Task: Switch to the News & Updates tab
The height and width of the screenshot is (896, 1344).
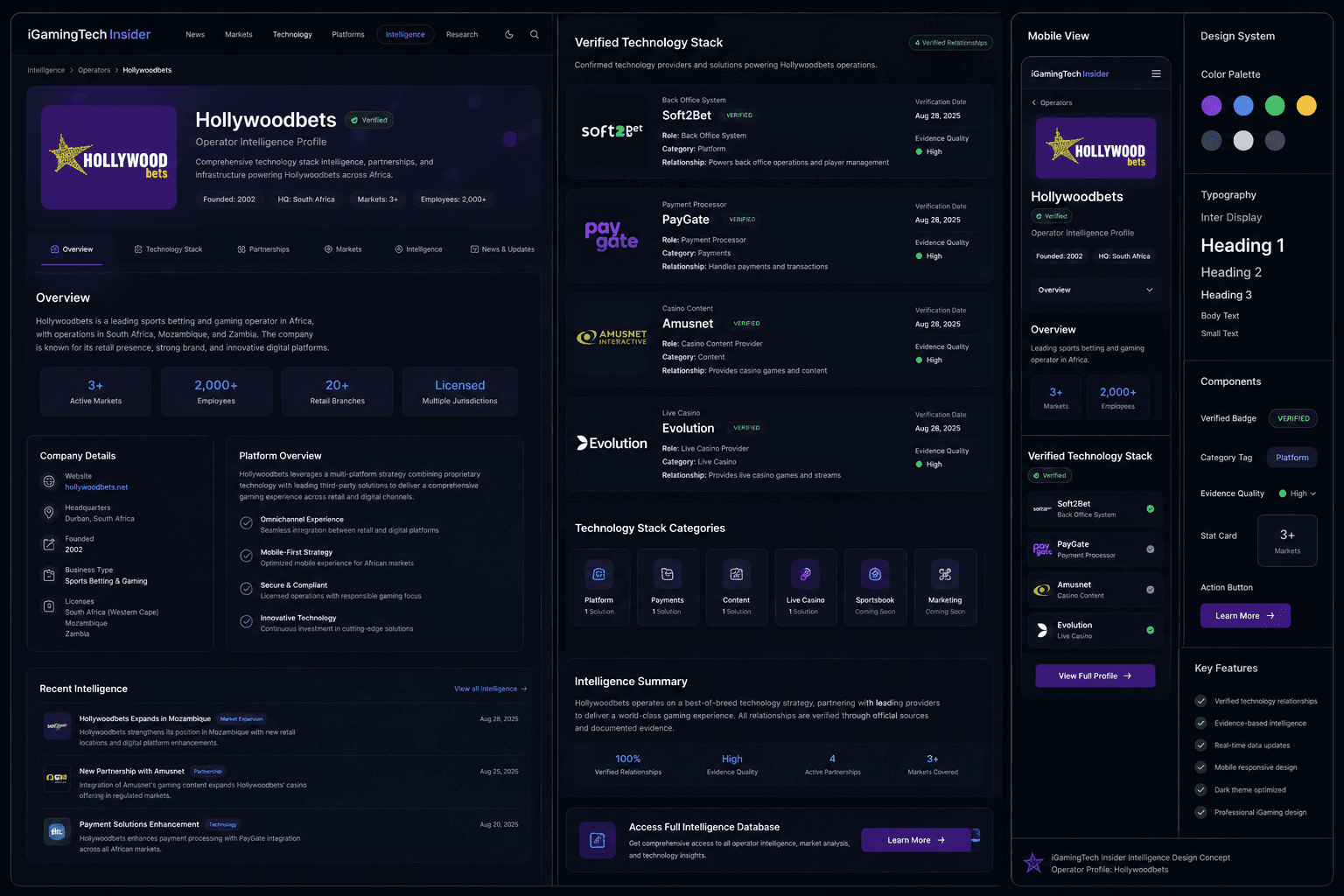Action: [x=502, y=249]
